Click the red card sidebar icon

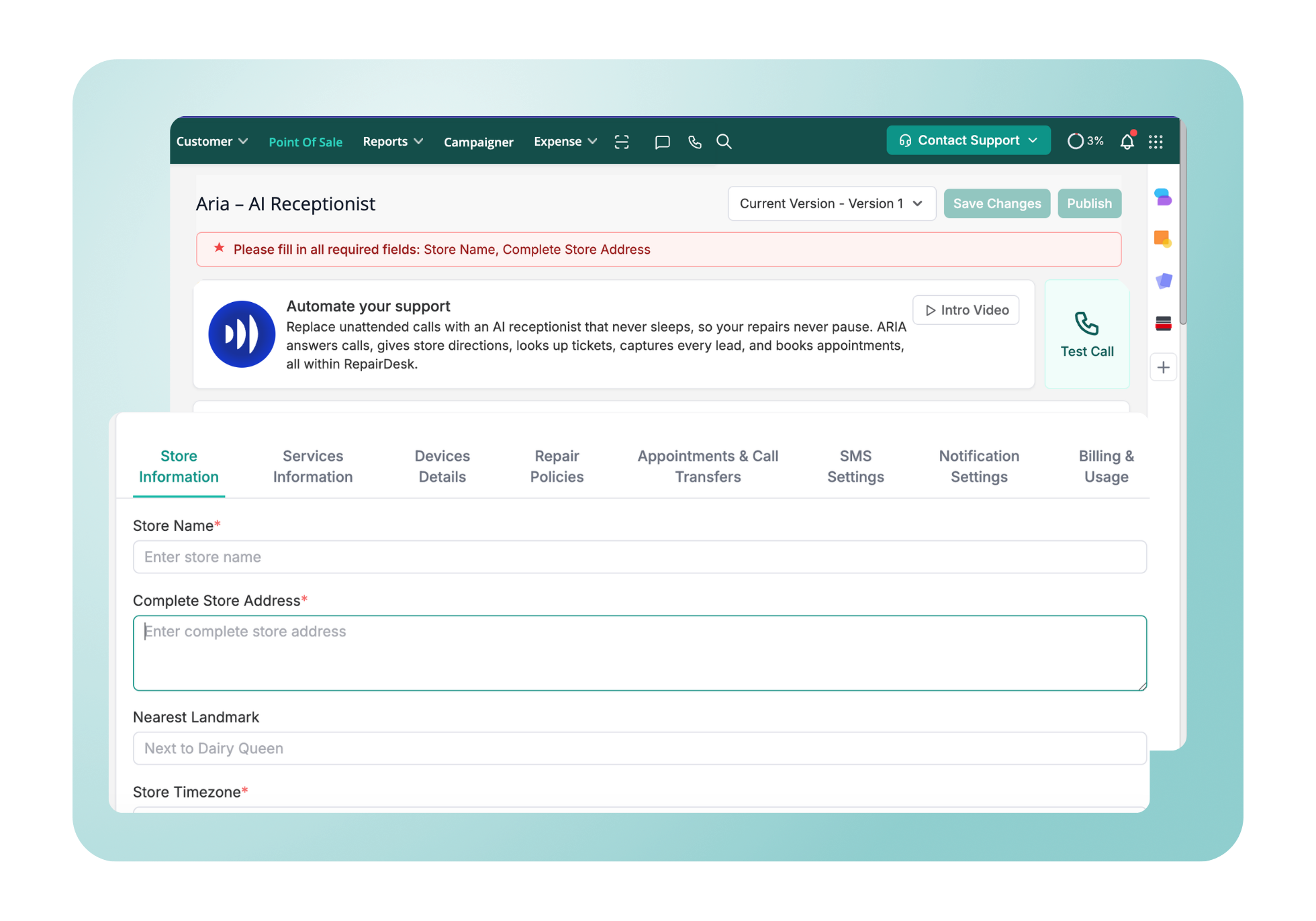[x=1164, y=324]
